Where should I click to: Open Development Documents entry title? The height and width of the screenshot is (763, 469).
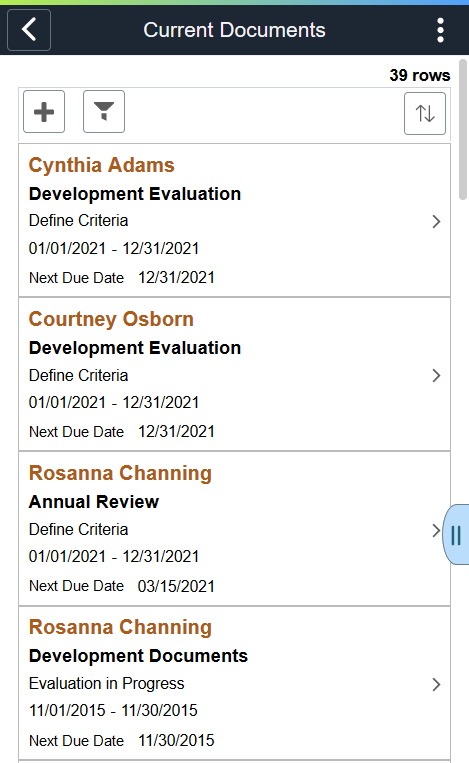[x=138, y=656]
